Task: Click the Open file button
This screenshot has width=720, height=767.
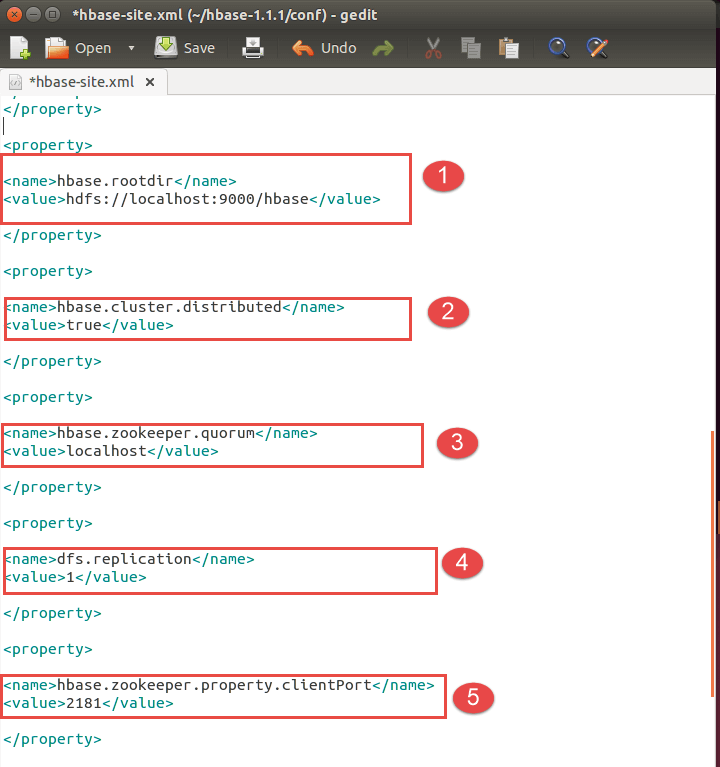Action: [x=79, y=47]
